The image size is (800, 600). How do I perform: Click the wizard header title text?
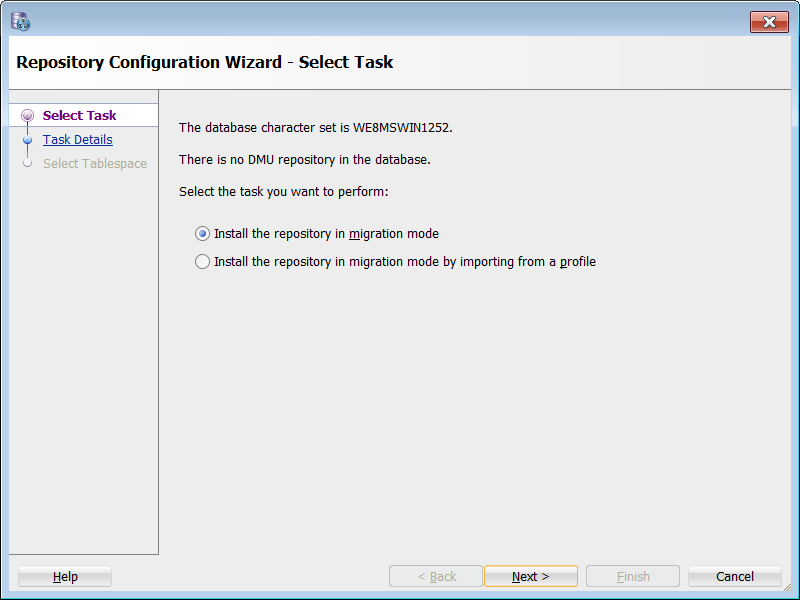pos(205,62)
